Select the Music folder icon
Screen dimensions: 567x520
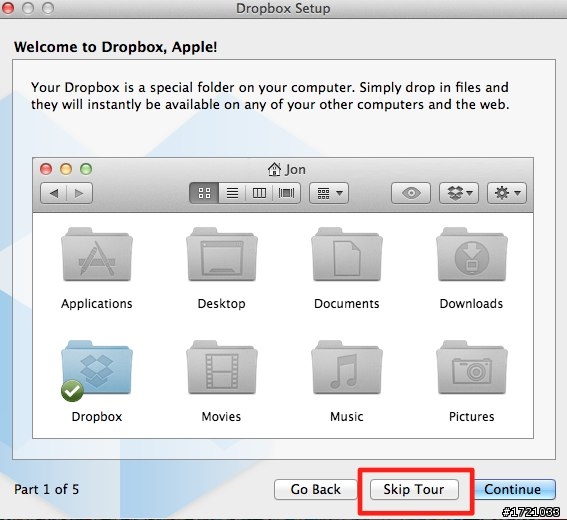347,367
